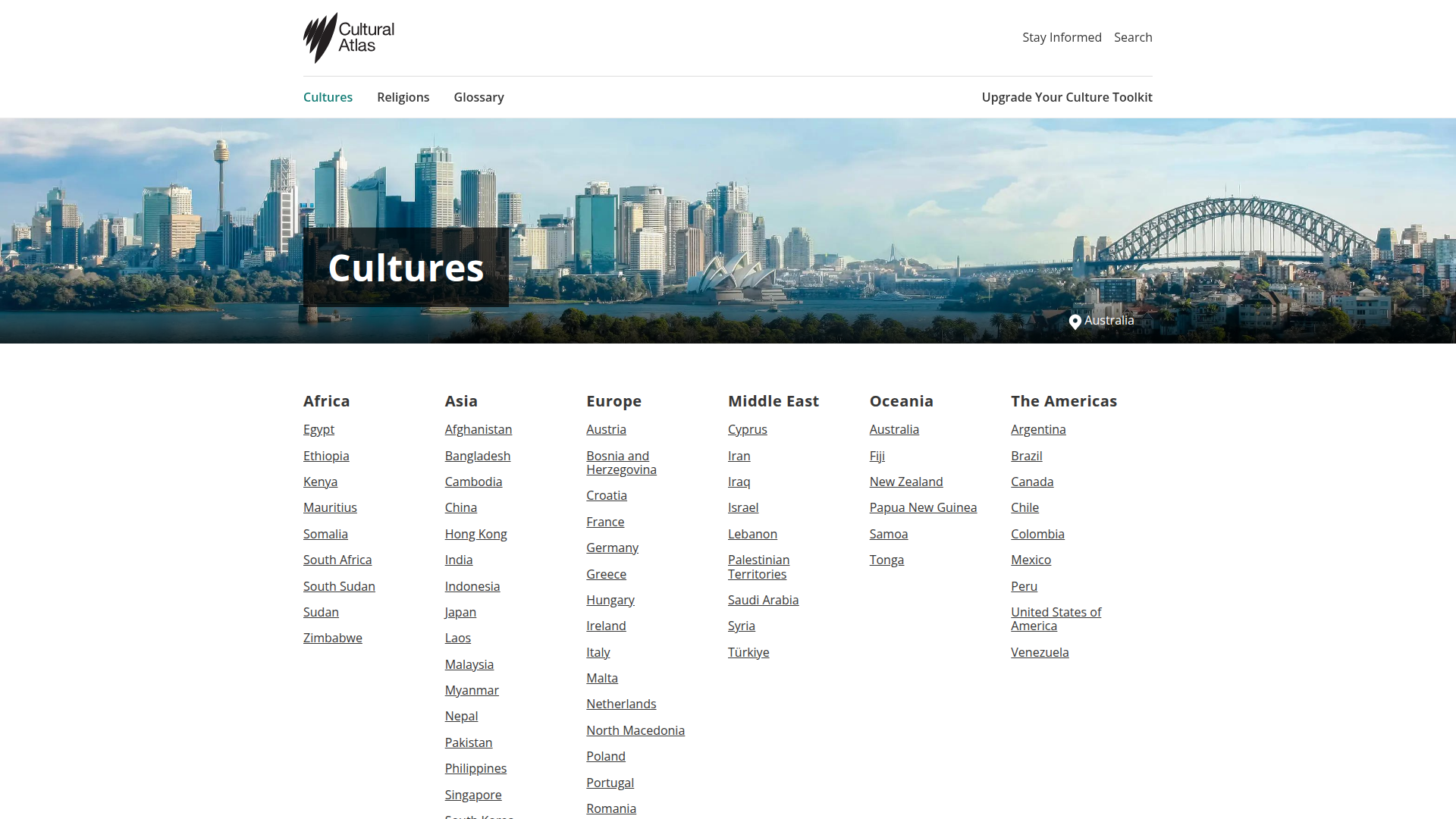Open the Venezuela culture link

pyautogui.click(x=1040, y=652)
